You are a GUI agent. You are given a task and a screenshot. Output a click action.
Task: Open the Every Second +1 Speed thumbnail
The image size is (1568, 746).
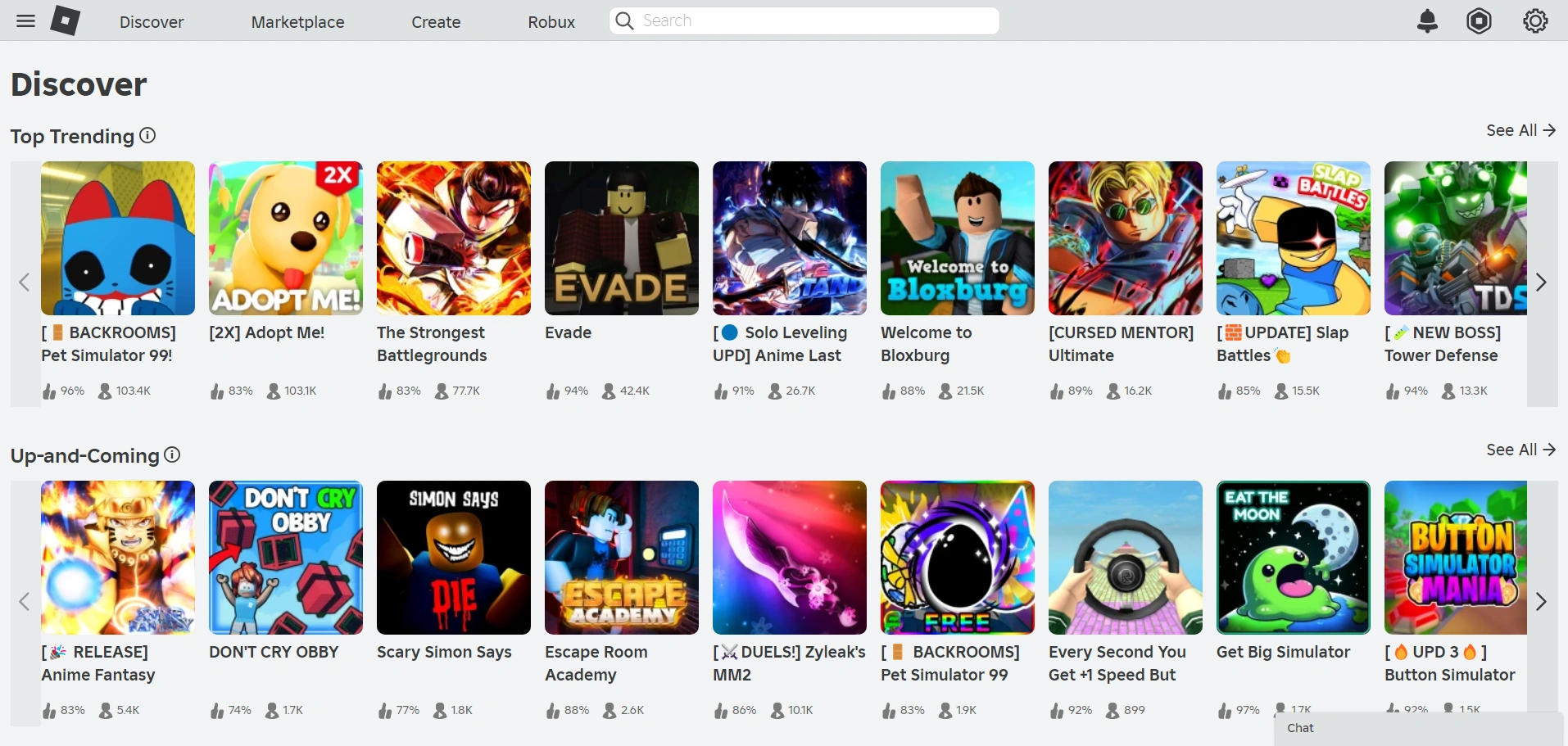(x=1126, y=558)
